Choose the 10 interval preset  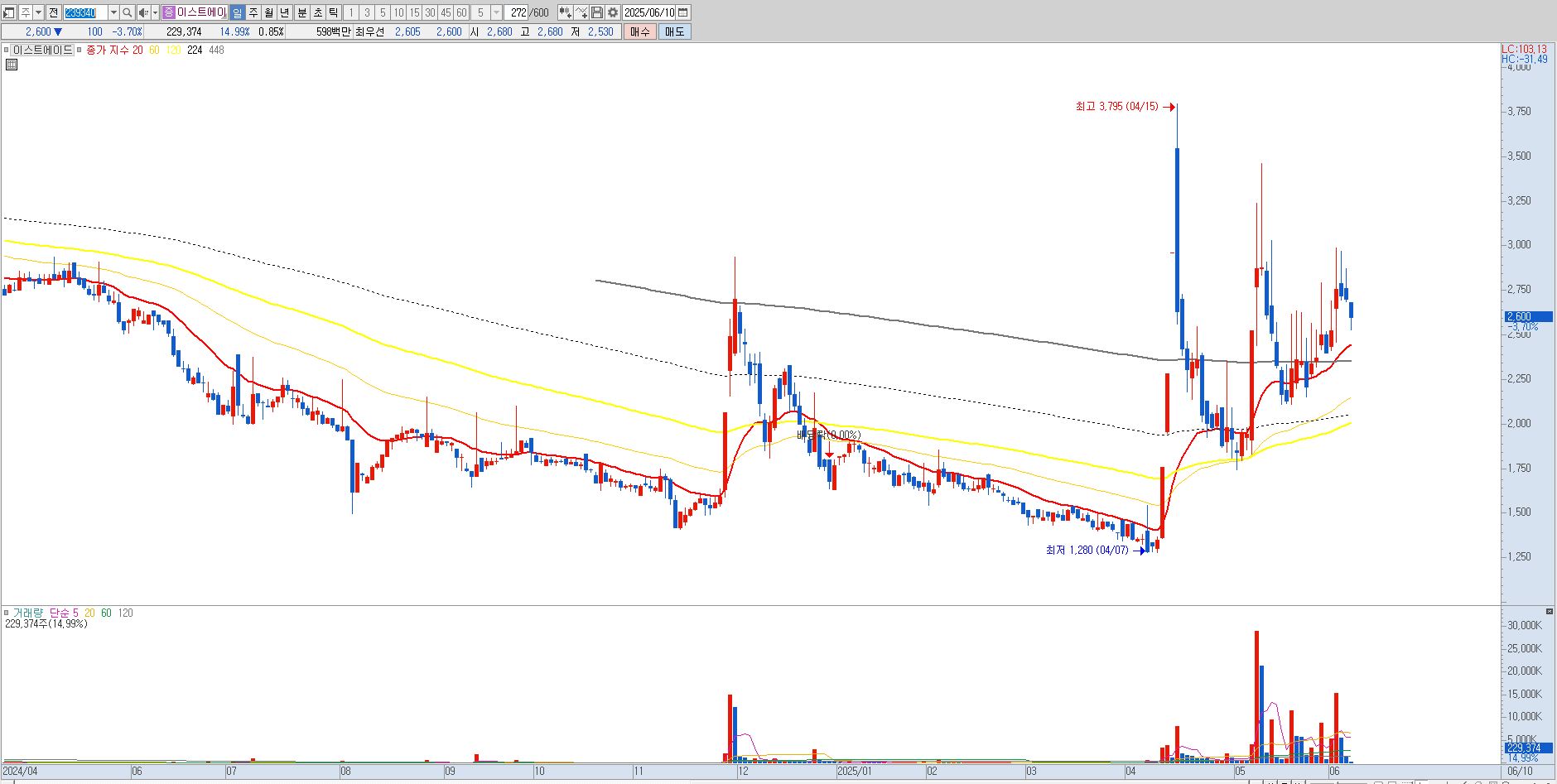[x=398, y=12]
